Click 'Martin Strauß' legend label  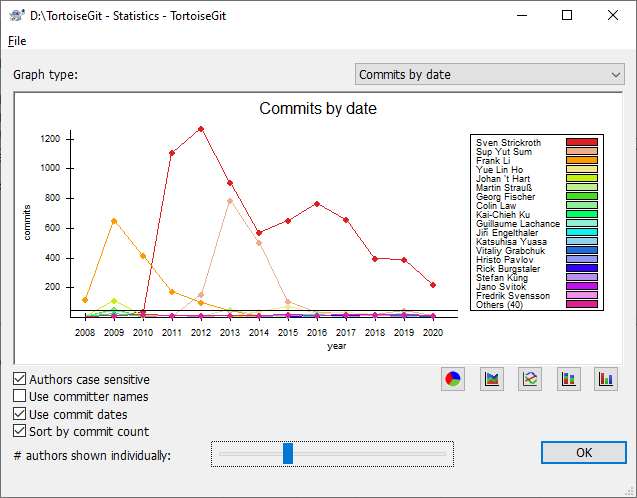(504, 188)
